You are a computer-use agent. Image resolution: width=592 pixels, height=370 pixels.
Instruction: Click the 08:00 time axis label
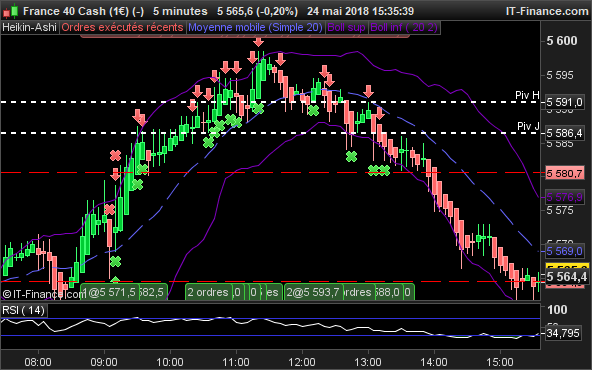[x=38, y=362]
